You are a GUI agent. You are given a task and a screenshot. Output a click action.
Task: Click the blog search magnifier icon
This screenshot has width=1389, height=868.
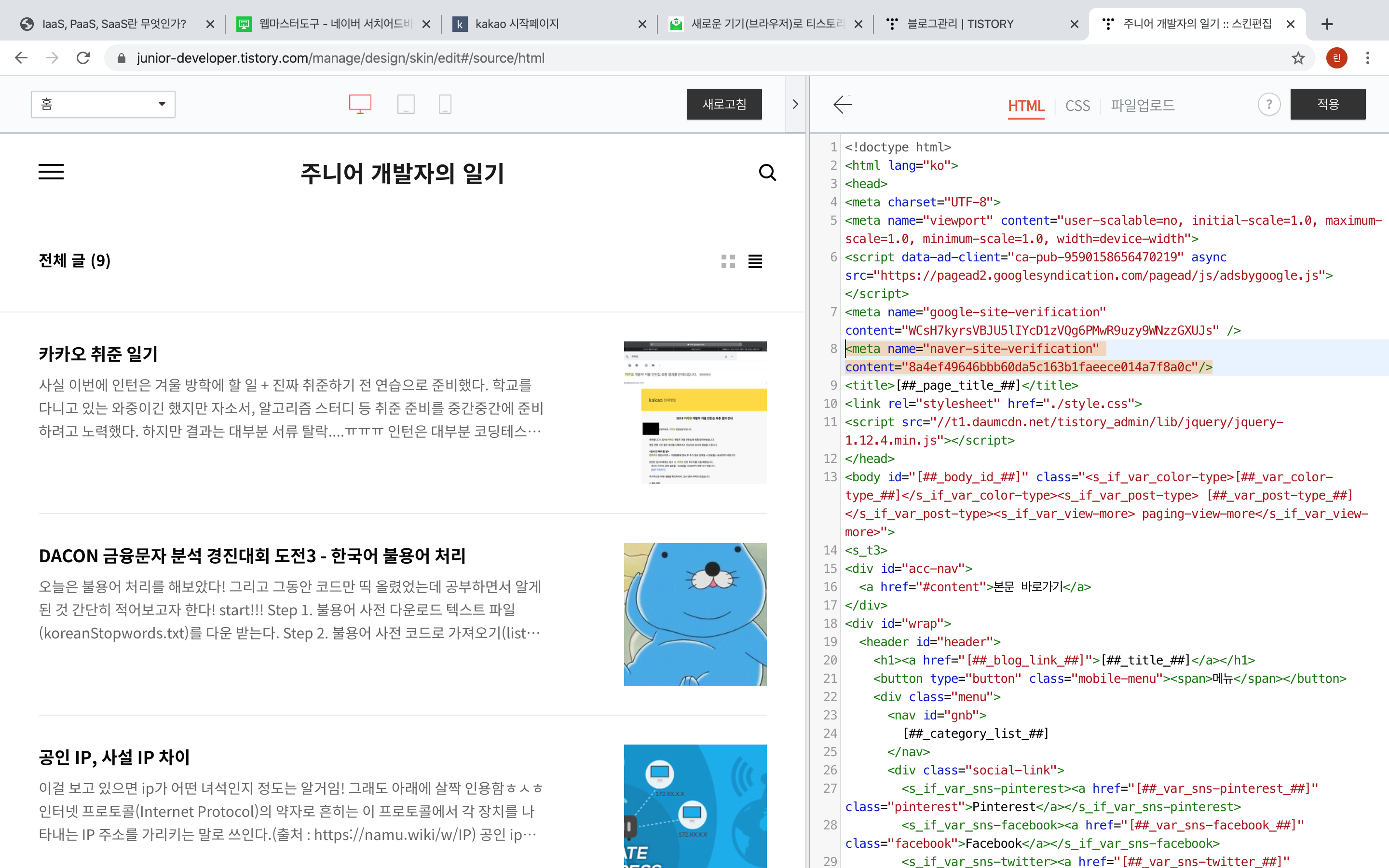[x=767, y=173]
